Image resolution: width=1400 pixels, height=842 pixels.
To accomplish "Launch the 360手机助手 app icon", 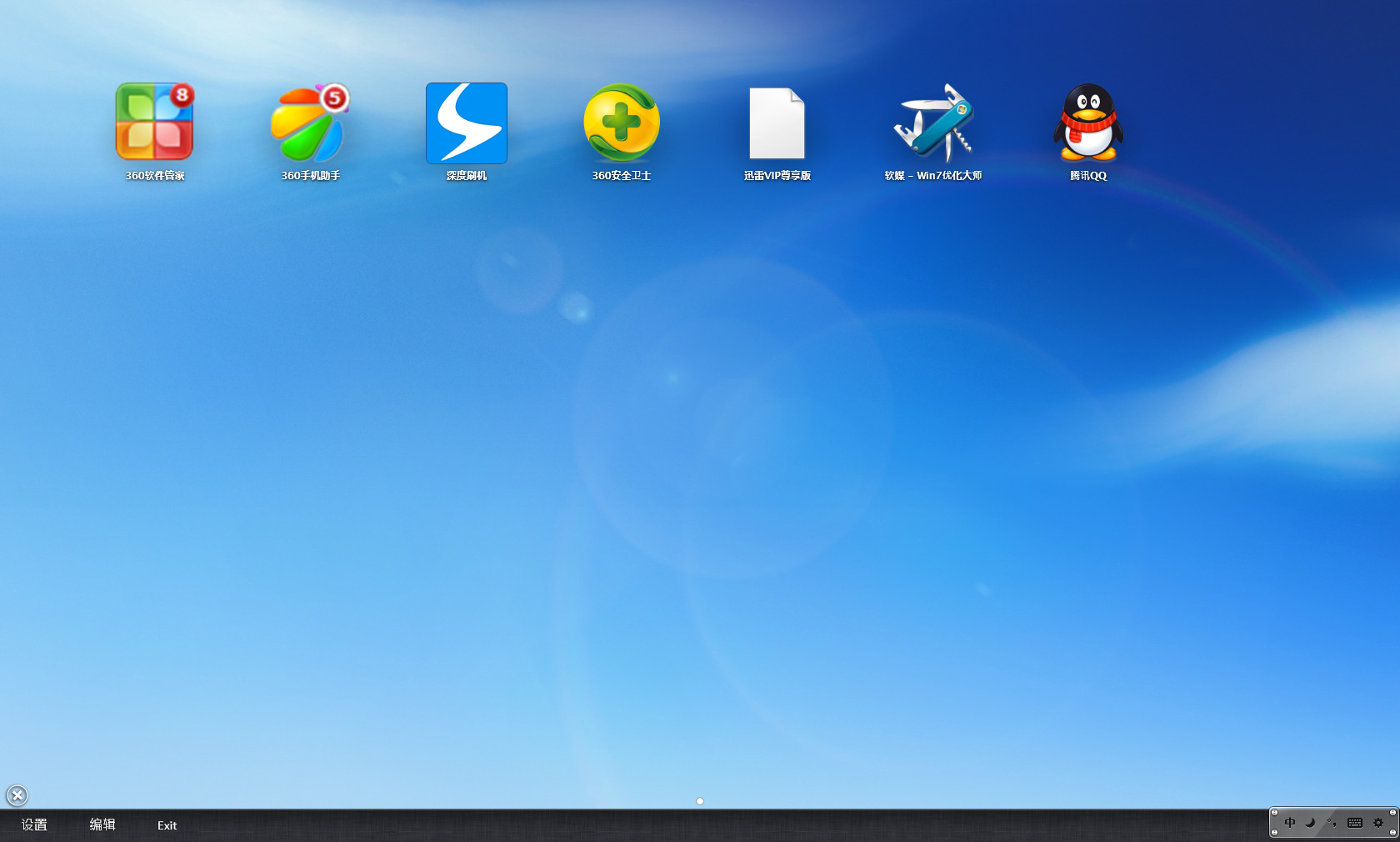I will (310, 123).
